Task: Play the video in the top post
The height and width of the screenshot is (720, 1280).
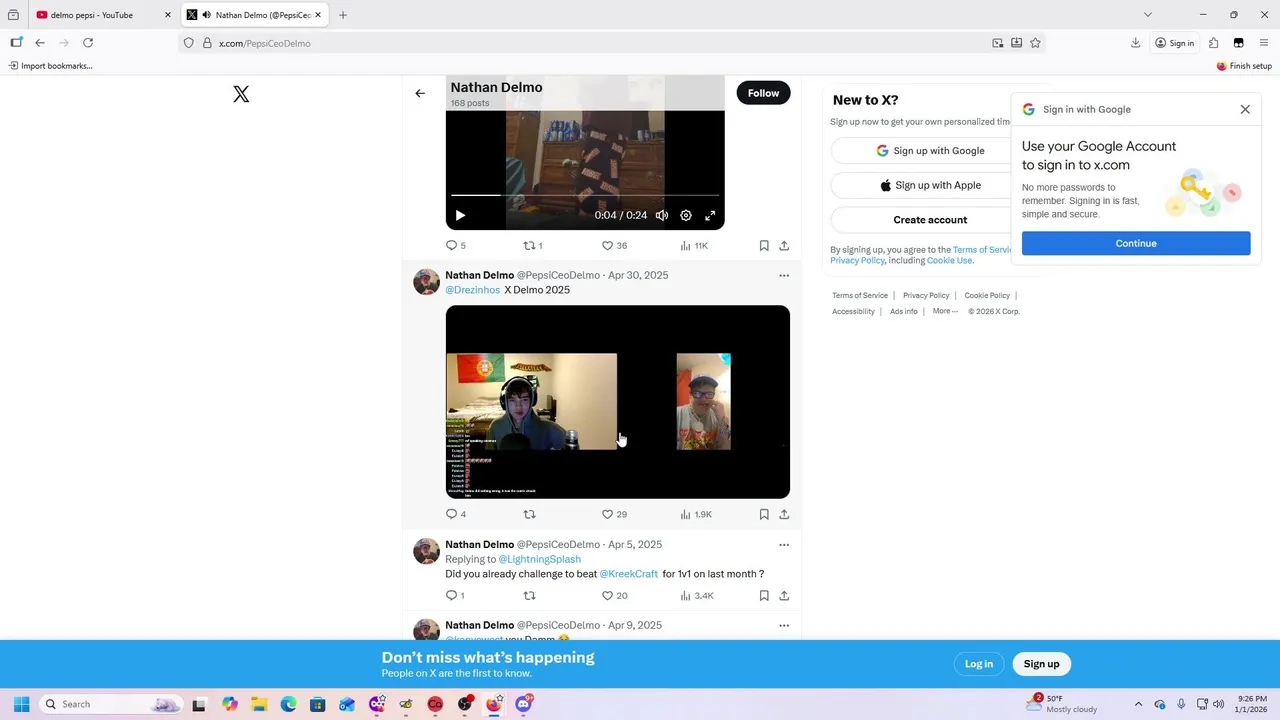Action: pyautogui.click(x=460, y=215)
